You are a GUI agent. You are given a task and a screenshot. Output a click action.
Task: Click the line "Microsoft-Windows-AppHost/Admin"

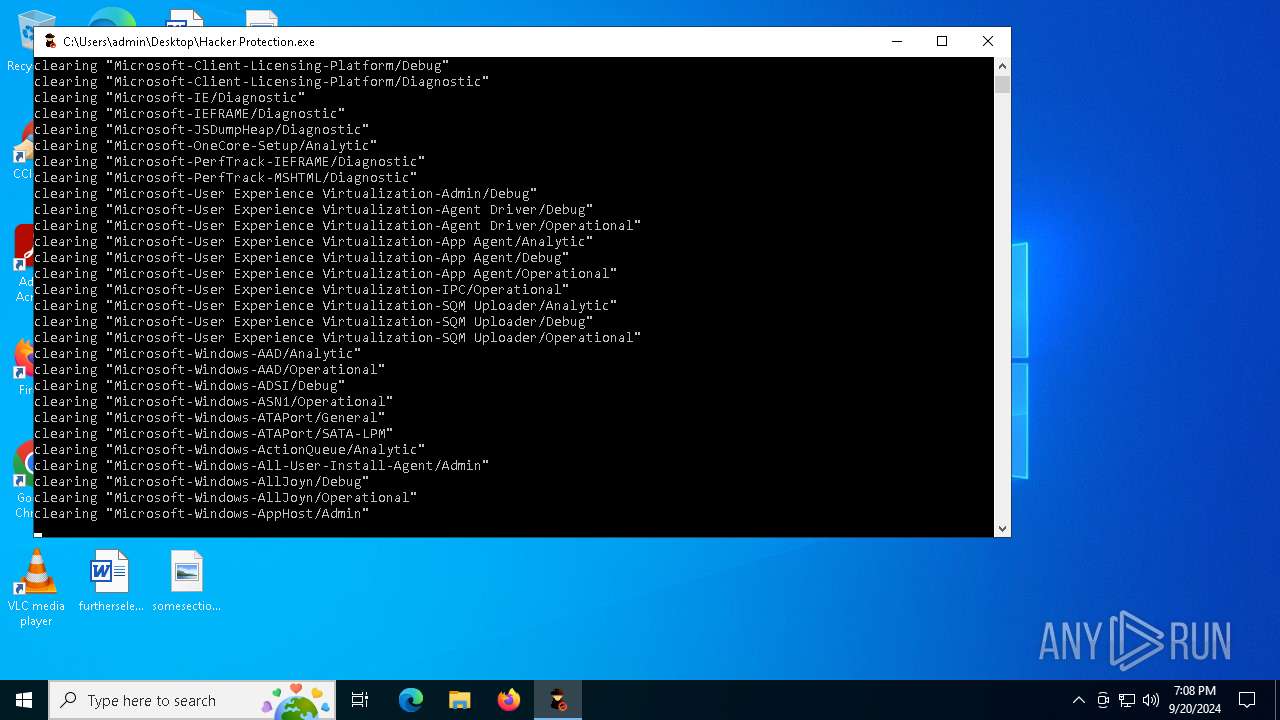pos(201,514)
